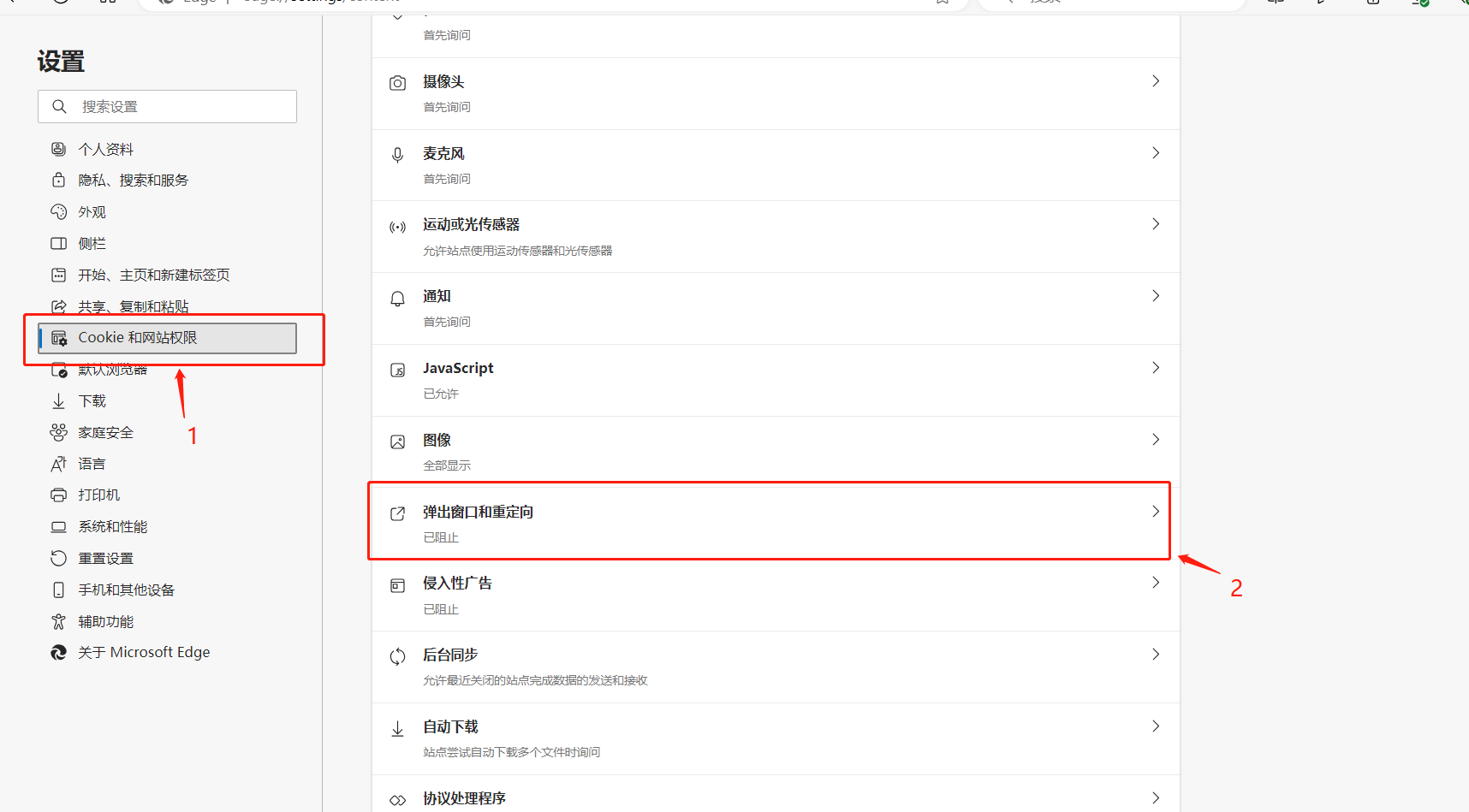Expand the 侵入性广告 chevron arrow
Screen dimensions: 1469x812
click(1156, 583)
